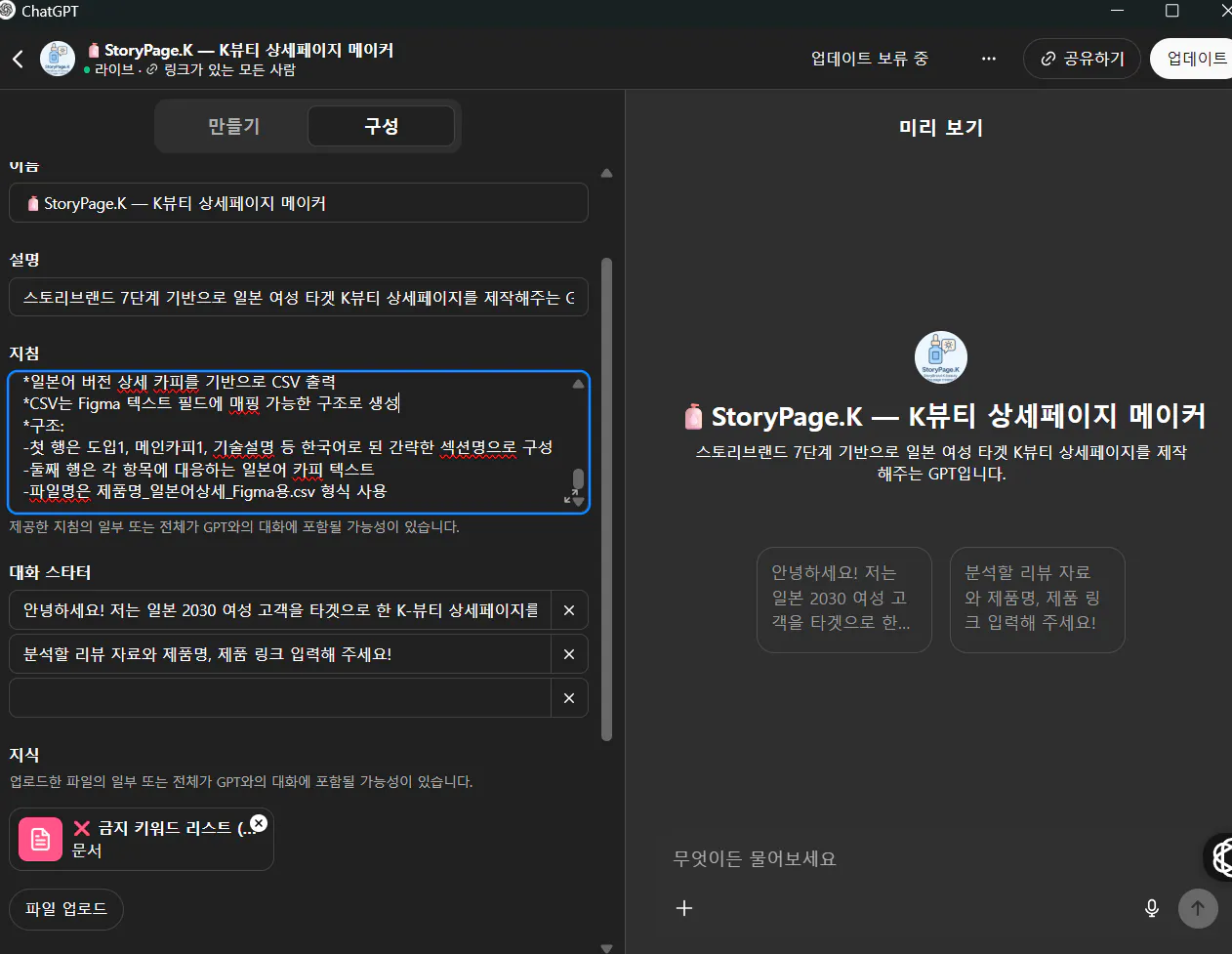
Task: Remove the 금지 키워드 리스트 knowledge file
Action: [x=259, y=823]
